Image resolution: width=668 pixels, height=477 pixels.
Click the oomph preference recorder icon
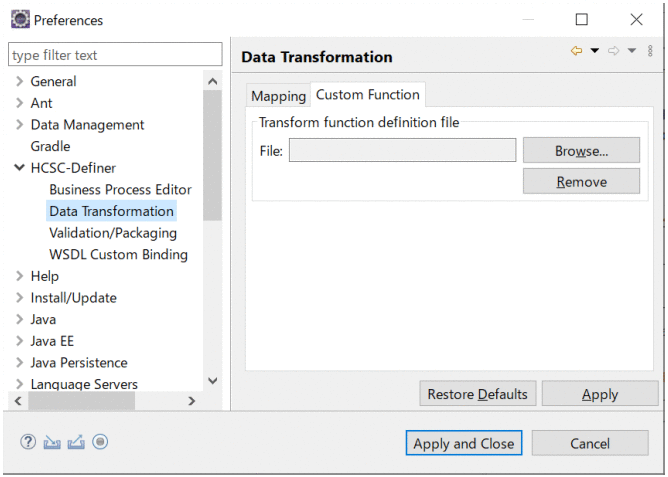(x=100, y=442)
